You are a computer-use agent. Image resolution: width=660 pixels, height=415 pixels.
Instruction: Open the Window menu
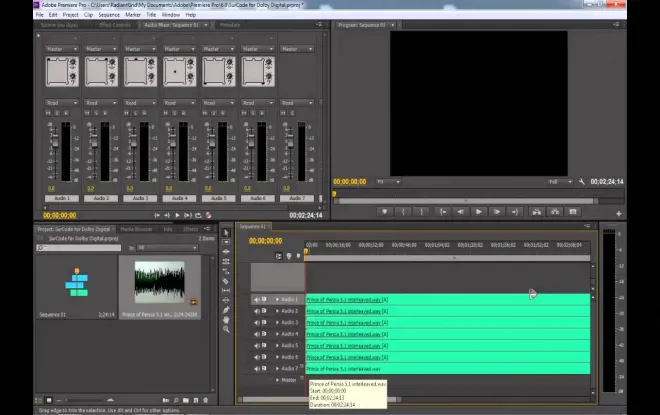coord(171,15)
